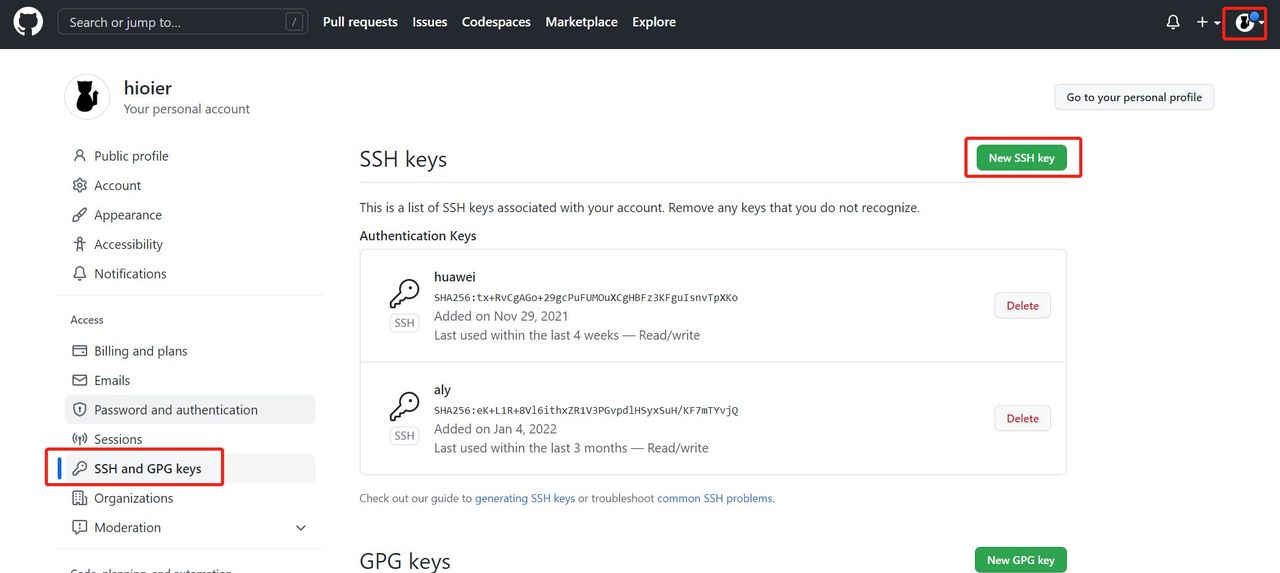This screenshot has height=573, width=1280.
Task: Click the New SSH key button
Action: click(1022, 158)
